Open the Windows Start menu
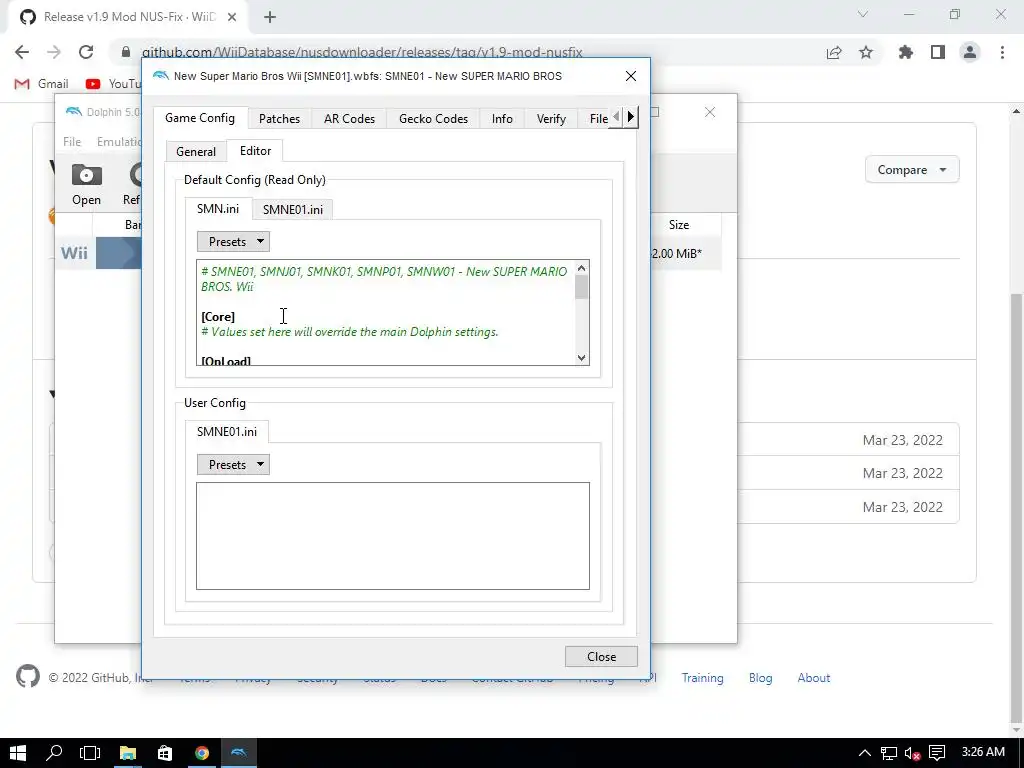The height and width of the screenshot is (768, 1024). pos(18,753)
